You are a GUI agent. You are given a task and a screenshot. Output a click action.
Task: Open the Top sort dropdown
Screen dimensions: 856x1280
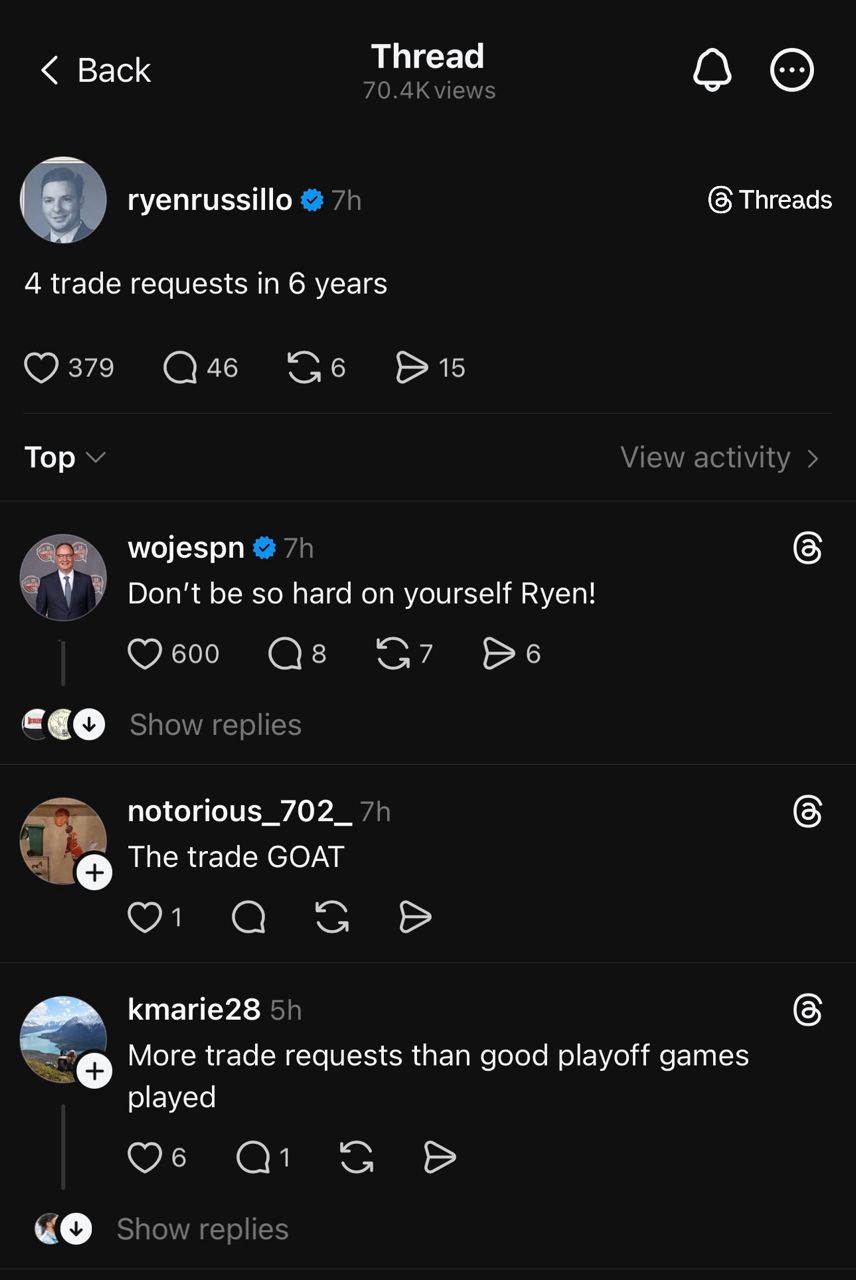tap(64, 457)
